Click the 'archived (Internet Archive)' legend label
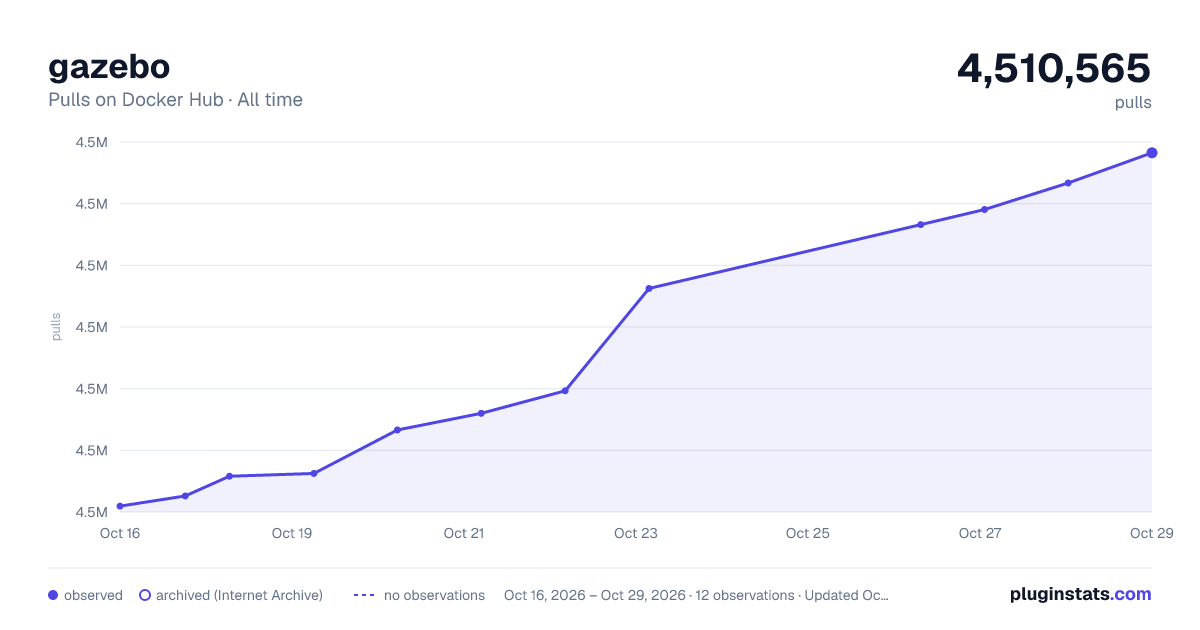Viewport: 1200px width, 630px height. pos(239,595)
